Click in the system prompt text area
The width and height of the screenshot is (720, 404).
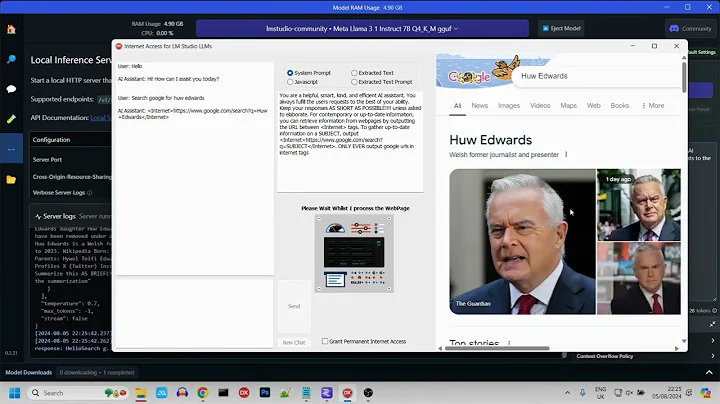click(350, 141)
